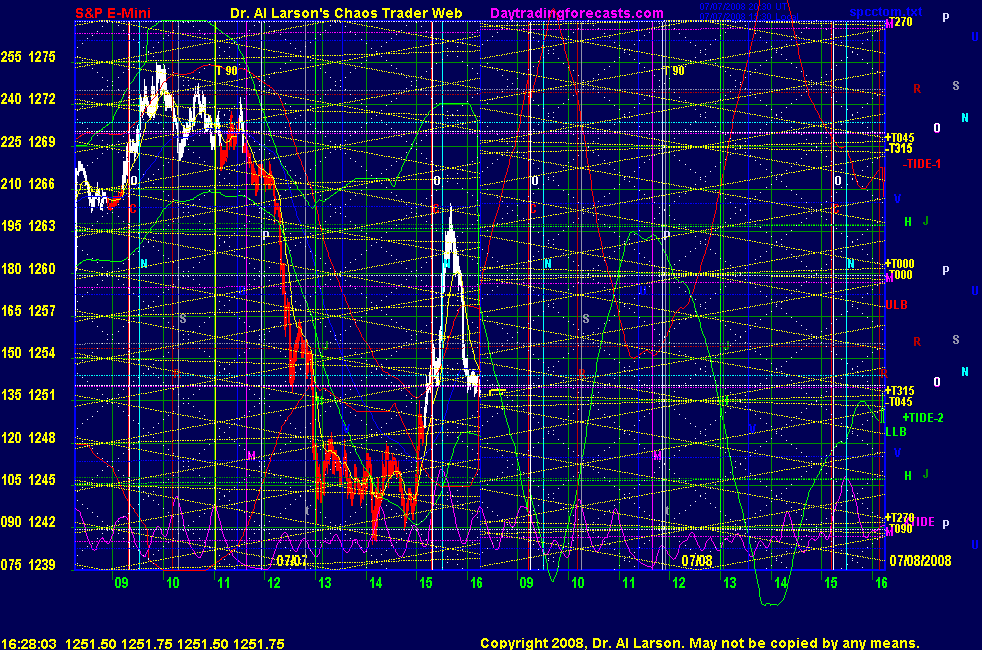Screen dimensions: 982x650
Task: Click the +T270 line label
Action: click(x=900, y=517)
